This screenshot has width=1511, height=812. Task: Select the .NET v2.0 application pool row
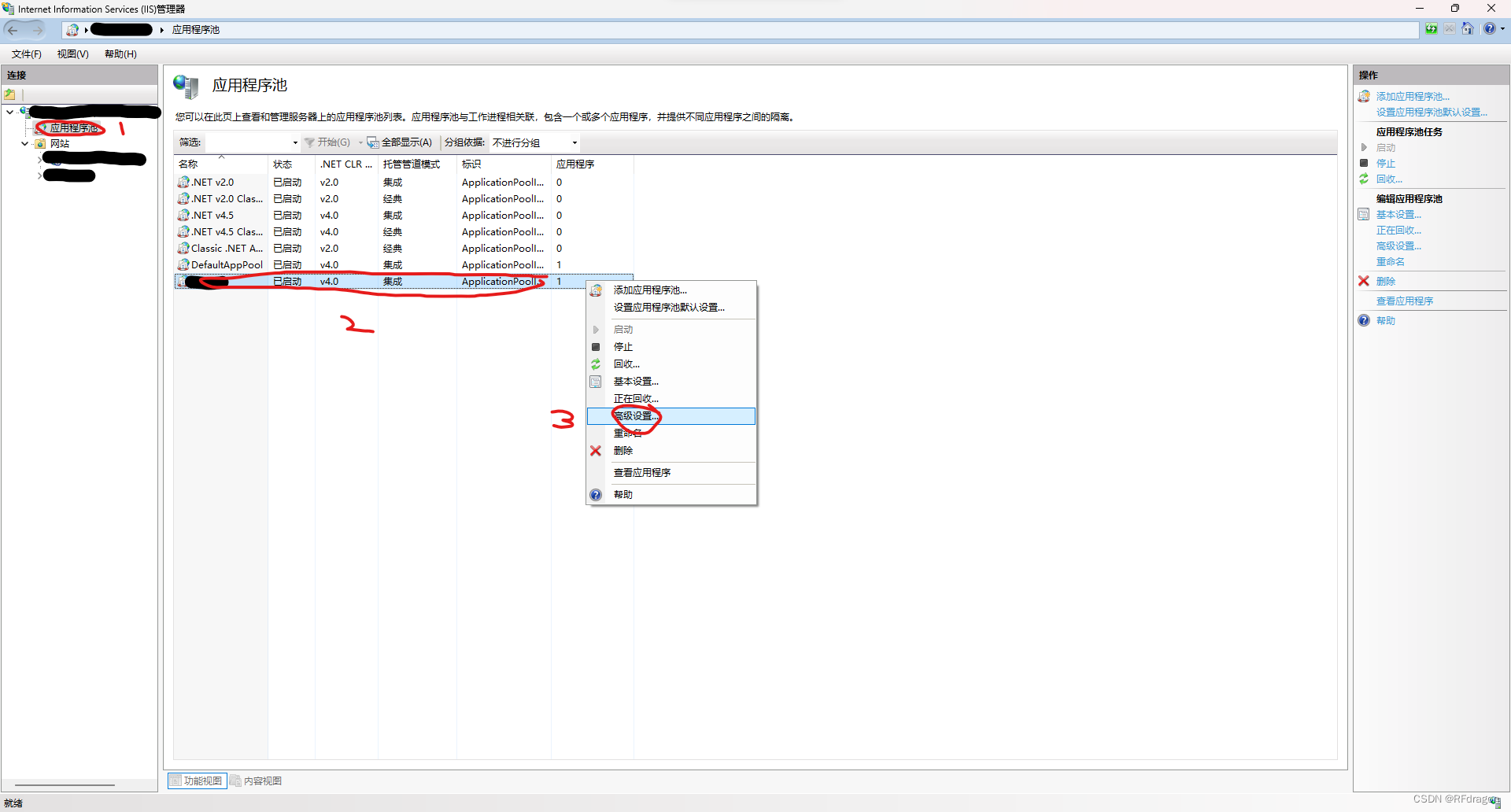point(403,183)
